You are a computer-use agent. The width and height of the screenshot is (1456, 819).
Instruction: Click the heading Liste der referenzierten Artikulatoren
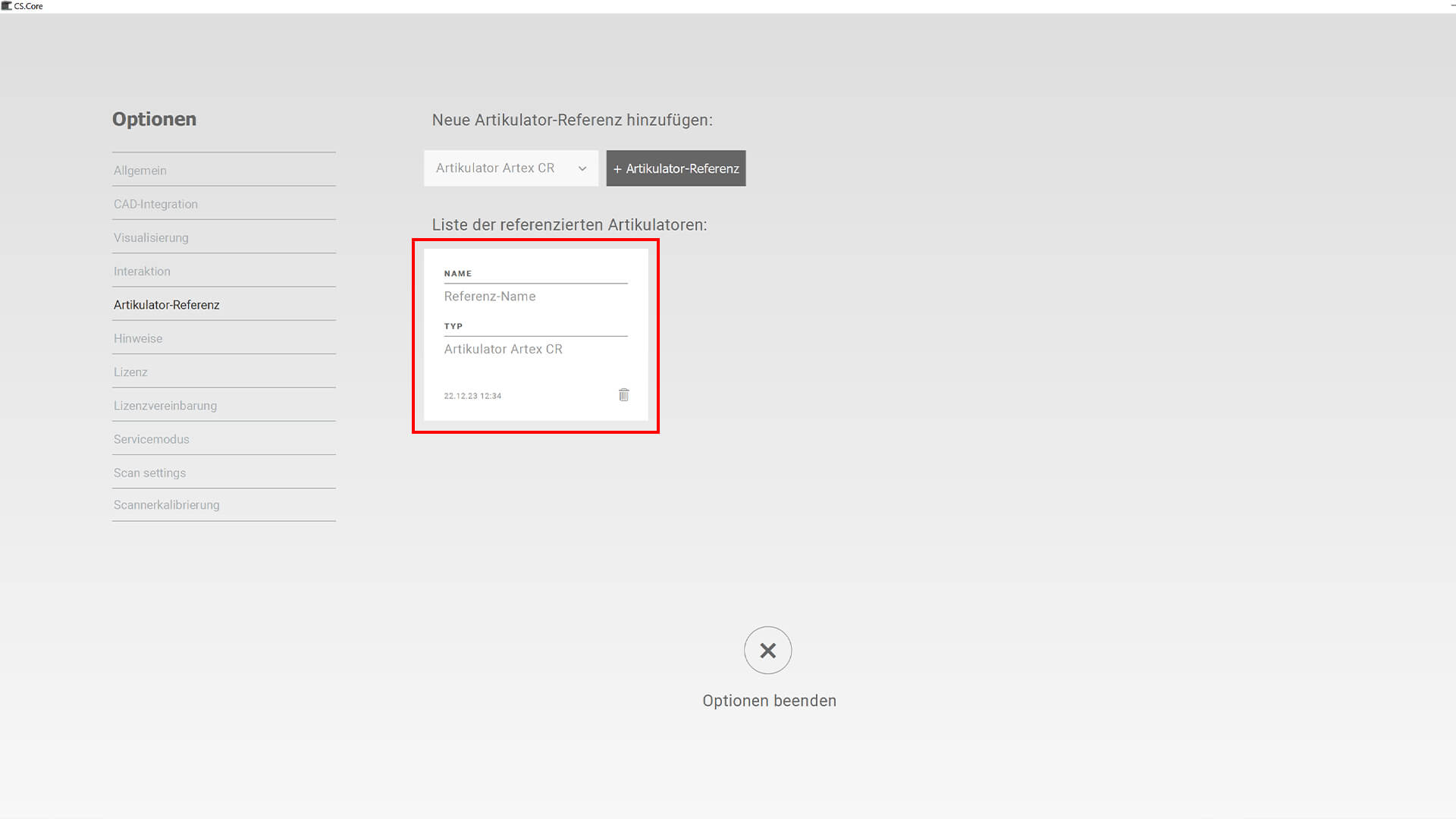(x=570, y=225)
